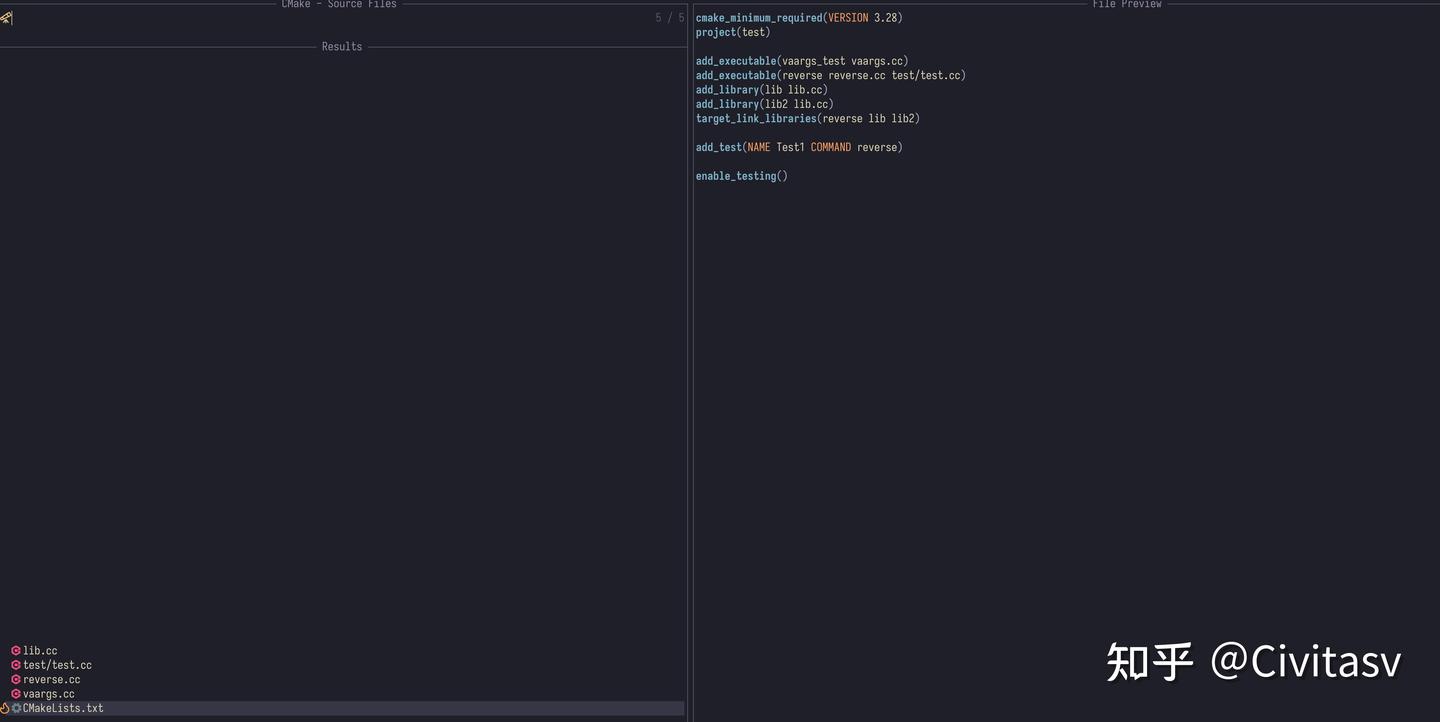Image resolution: width=1440 pixels, height=722 pixels.
Task: Click the flame indicator before CMakeLists.txt
Action: click(x=4, y=708)
